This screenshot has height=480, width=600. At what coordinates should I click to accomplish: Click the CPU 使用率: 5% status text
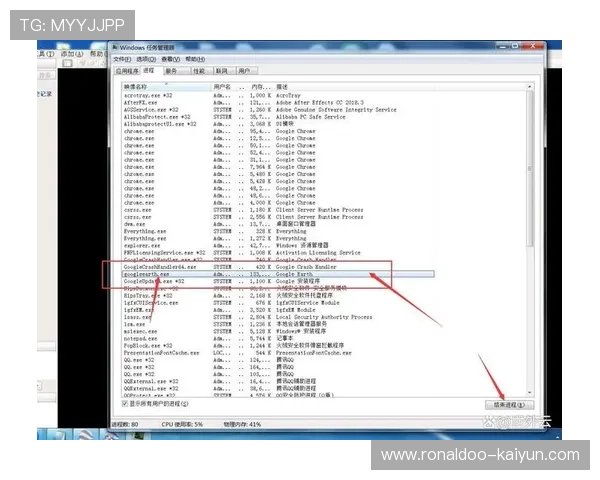(182, 424)
